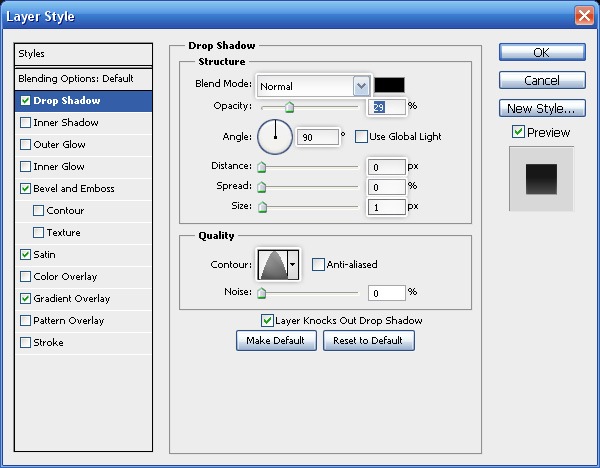This screenshot has width=600, height=468.
Task: Enable the Texture checkbox
Action: [38, 233]
